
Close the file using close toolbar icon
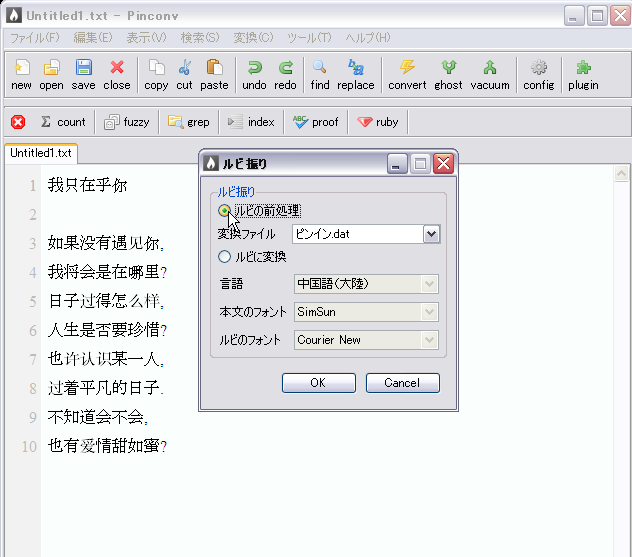click(x=117, y=75)
